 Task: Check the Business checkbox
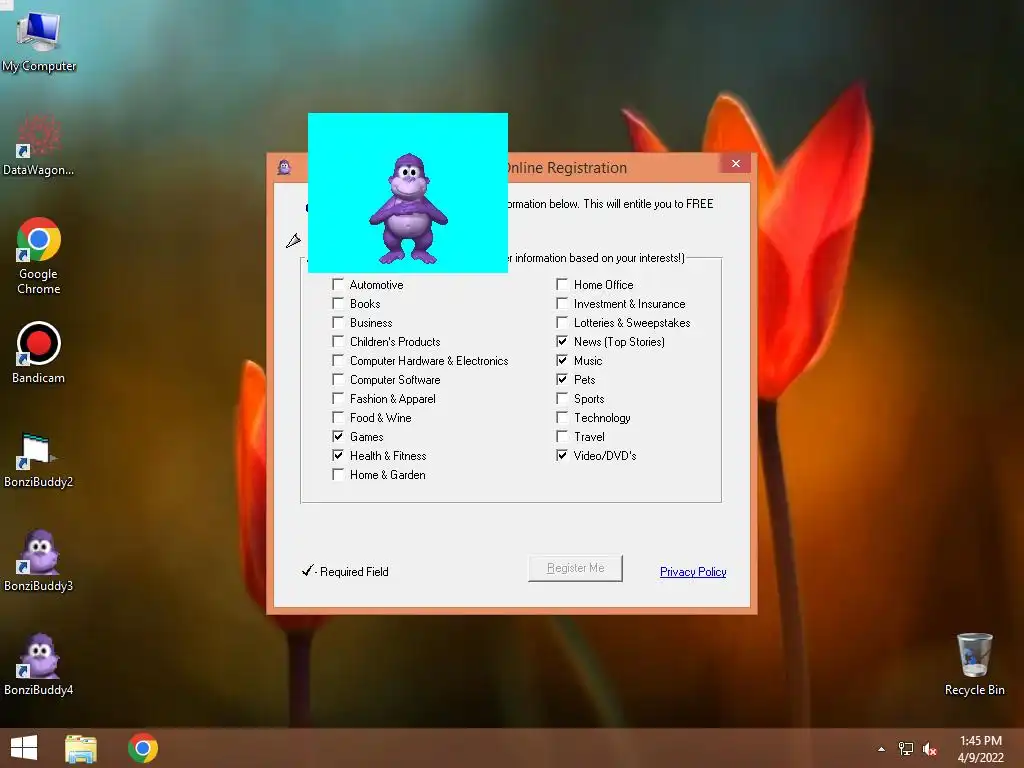coord(338,322)
